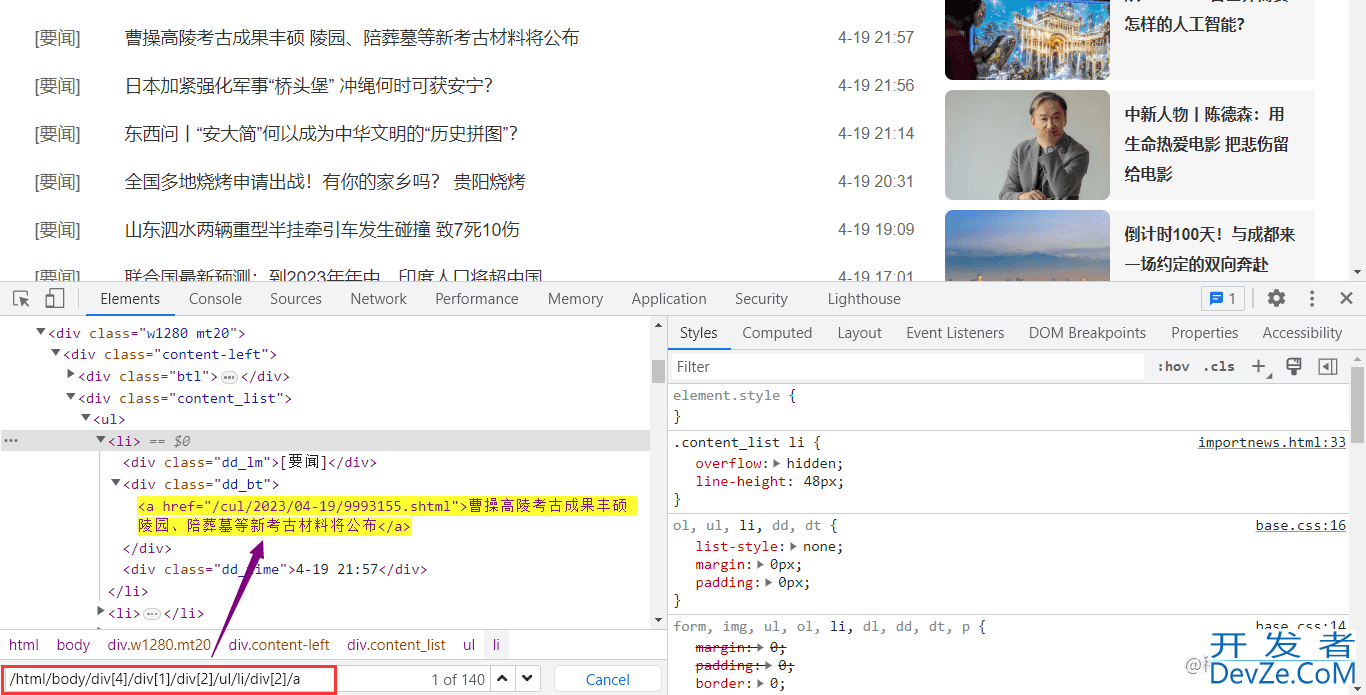The width and height of the screenshot is (1366, 695).
Task: Toggle the .cls class editor
Action: pyautogui.click(x=1219, y=367)
